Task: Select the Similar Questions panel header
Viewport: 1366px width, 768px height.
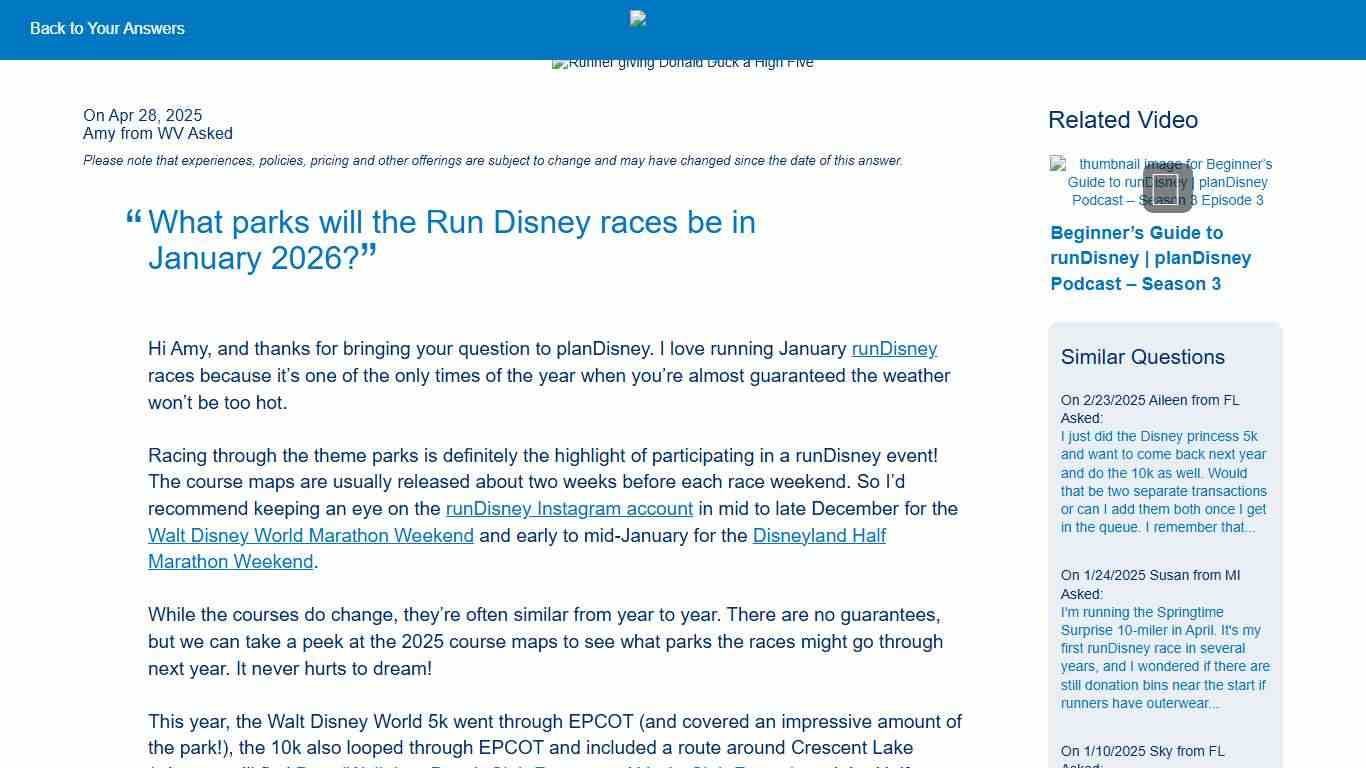Action: (1142, 357)
